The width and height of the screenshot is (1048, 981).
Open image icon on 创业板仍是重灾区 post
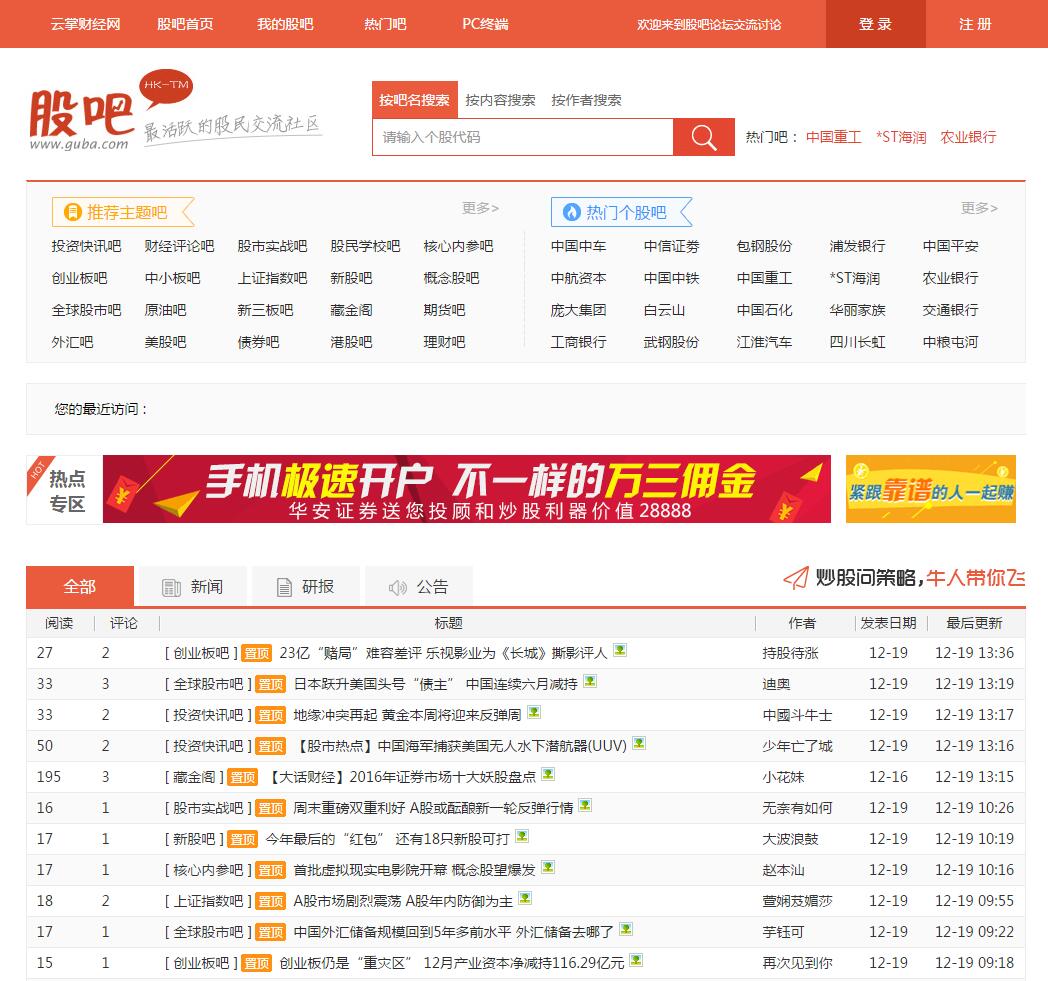636,960
